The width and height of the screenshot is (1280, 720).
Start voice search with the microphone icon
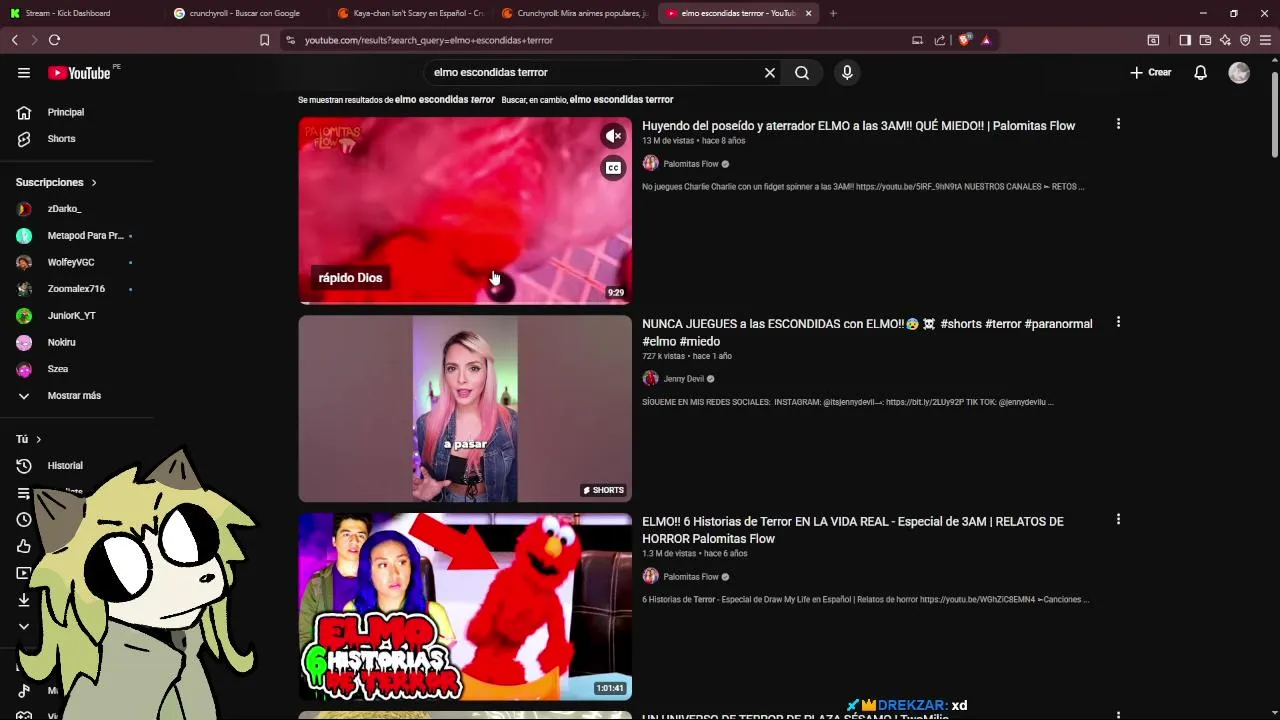pos(847,72)
